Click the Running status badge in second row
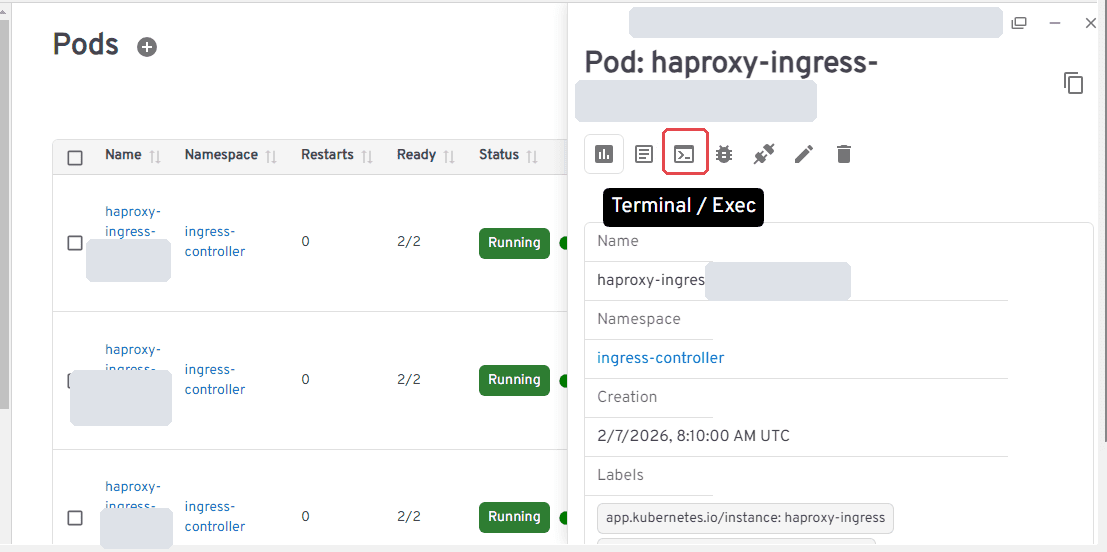1107x552 pixels. pos(514,380)
